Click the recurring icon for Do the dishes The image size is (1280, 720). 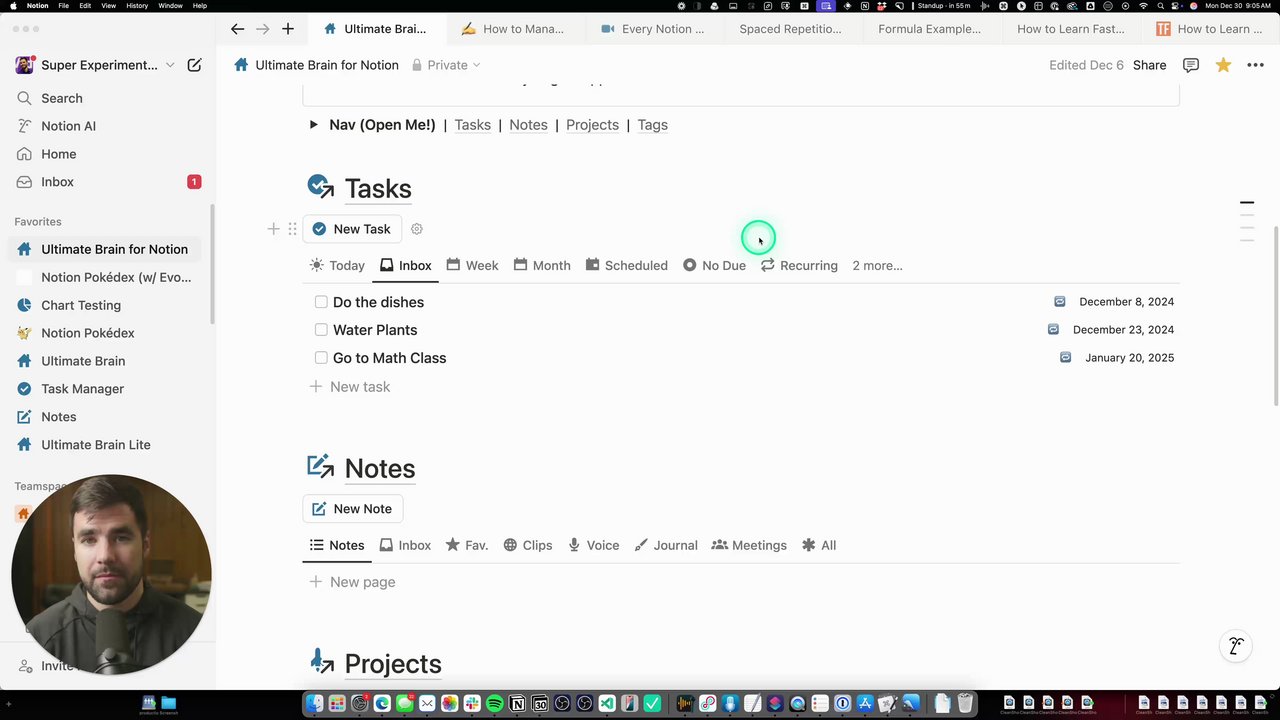(x=1060, y=301)
